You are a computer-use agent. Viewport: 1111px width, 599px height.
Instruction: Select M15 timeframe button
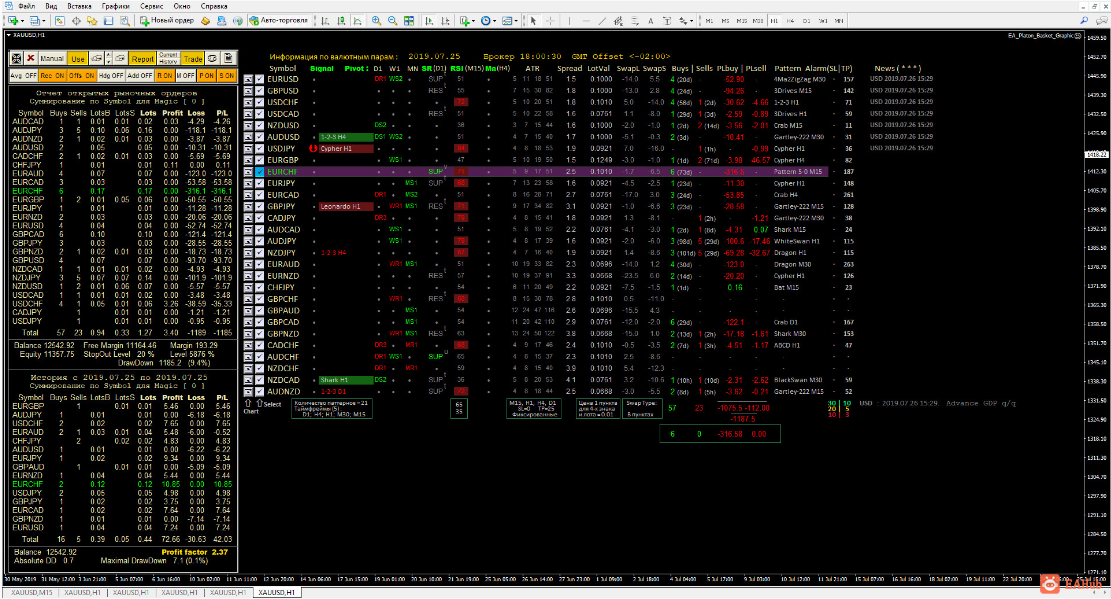coord(741,21)
